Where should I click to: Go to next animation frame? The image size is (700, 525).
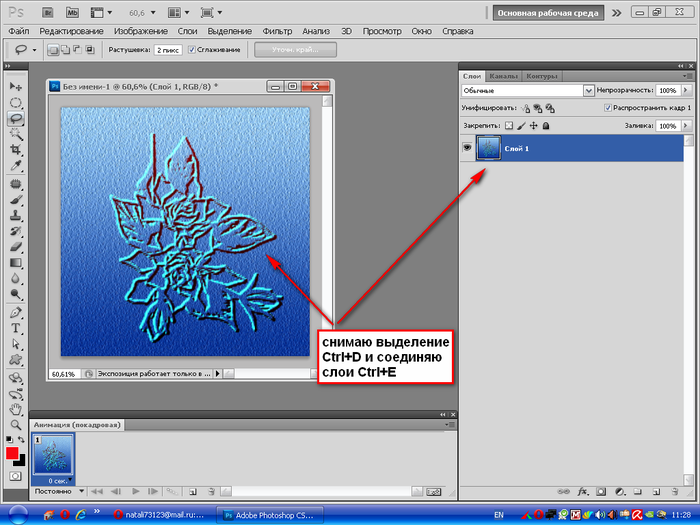[153, 492]
